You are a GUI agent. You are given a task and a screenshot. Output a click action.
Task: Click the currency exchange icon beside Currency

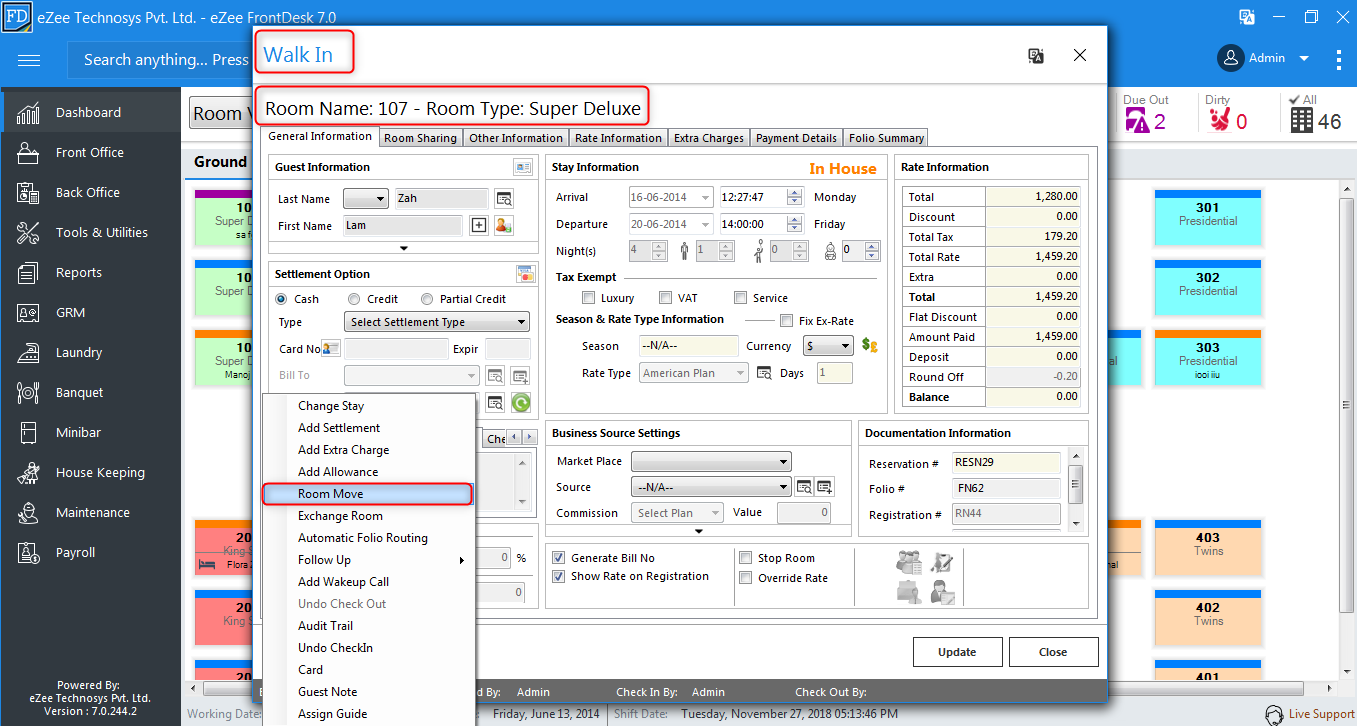click(x=869, y=346)
